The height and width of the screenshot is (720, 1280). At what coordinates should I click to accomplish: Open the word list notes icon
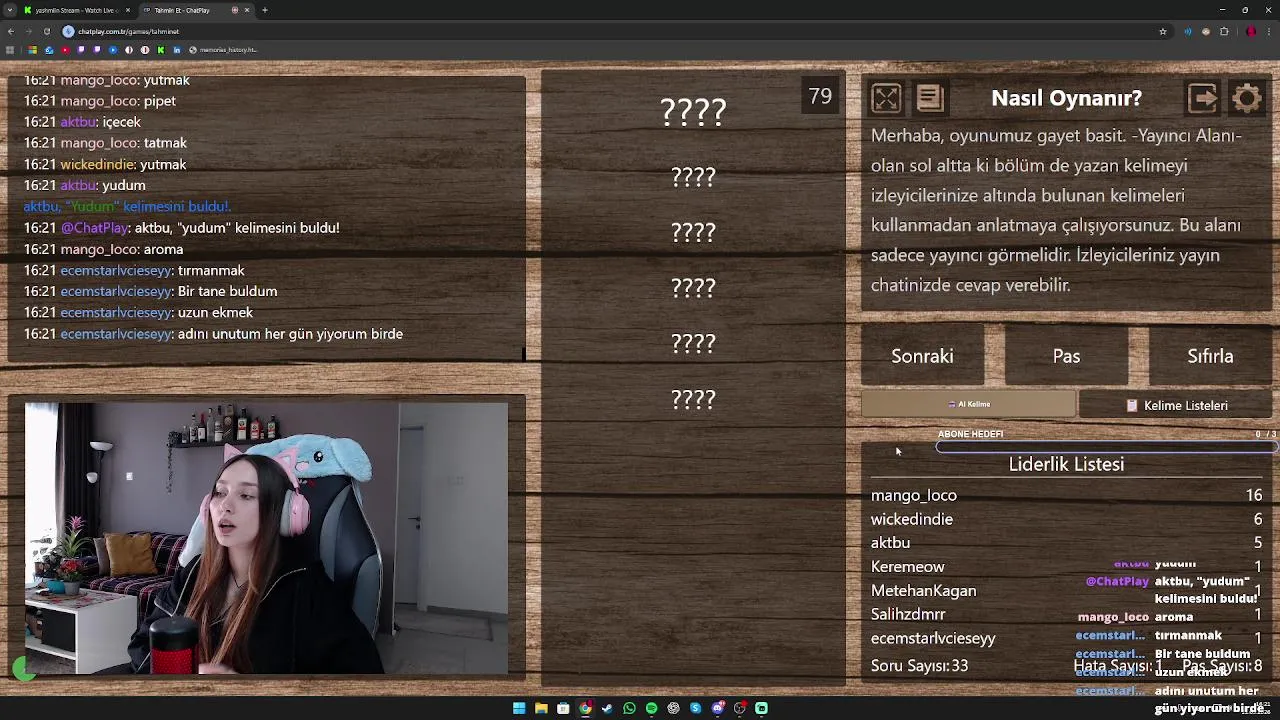pos(929,98)
